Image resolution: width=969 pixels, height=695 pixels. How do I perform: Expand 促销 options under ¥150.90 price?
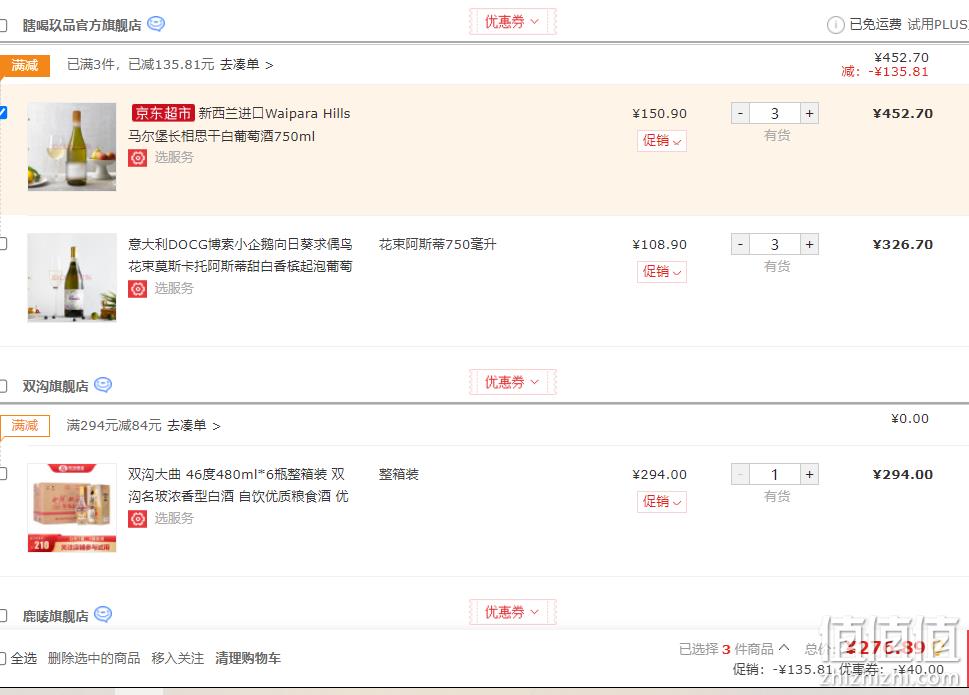[662, 141]
